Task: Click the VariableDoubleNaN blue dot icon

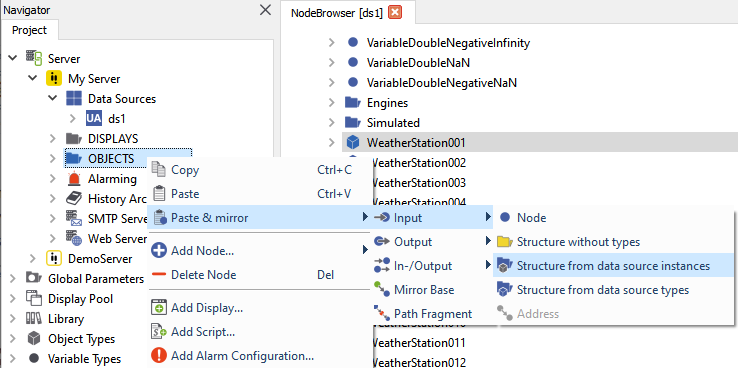Action: tap(353, 62)
